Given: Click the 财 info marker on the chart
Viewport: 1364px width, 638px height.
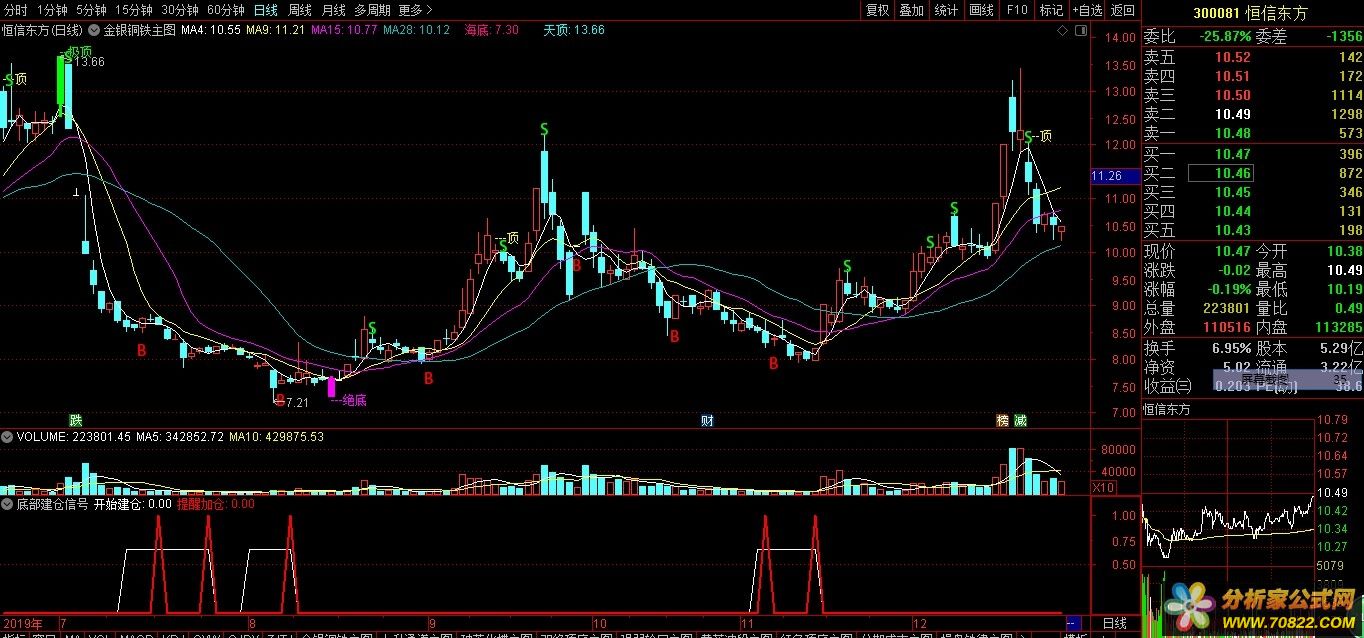Looking at the screenshot, I should (x=707, y=420).
